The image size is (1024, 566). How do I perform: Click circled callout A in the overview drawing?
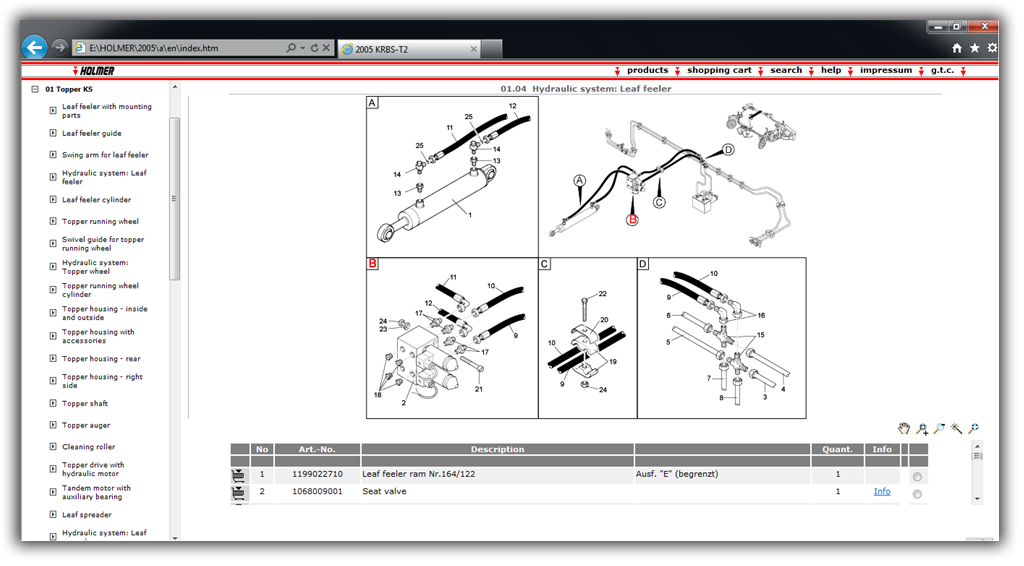[579, 181]
